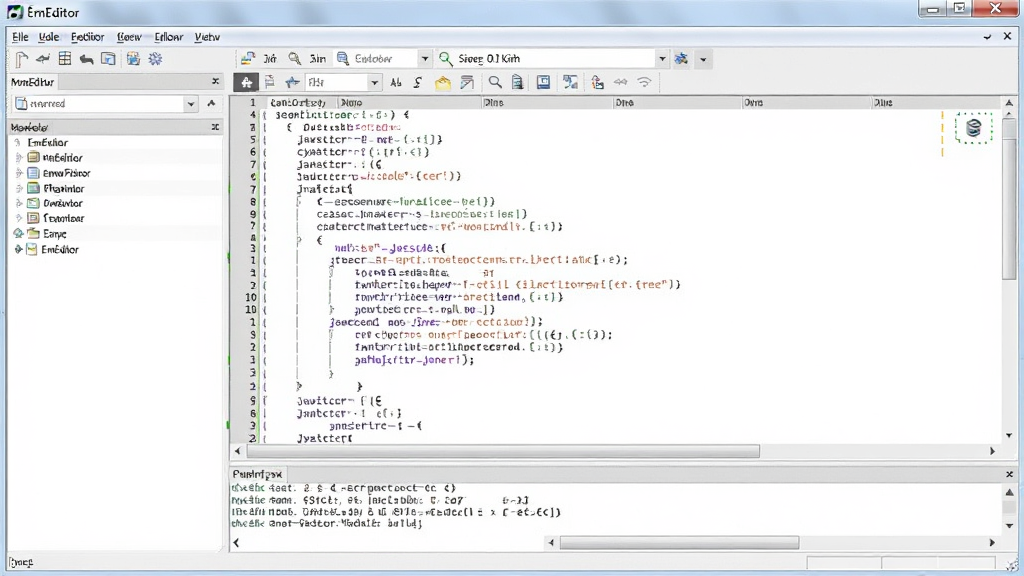Select the 'Earye' folder in the tree
1024x576 pixels.
pos(55,234)
